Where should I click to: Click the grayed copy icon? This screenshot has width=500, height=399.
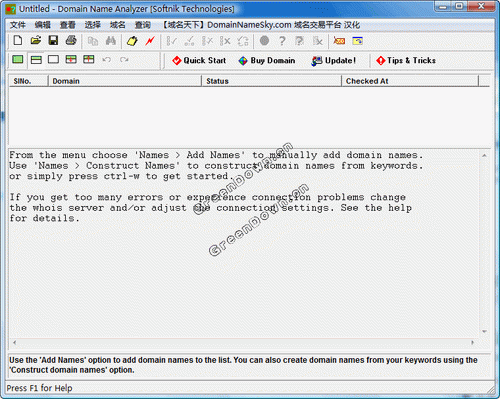click(x=93, y=41)
